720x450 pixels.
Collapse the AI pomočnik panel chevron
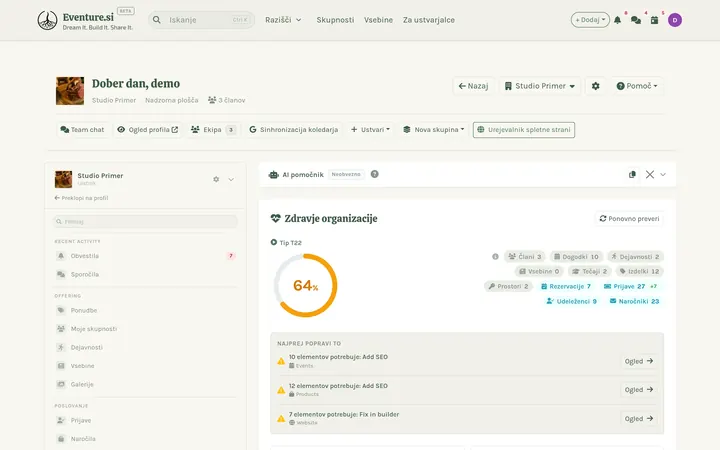pos(663,174)
